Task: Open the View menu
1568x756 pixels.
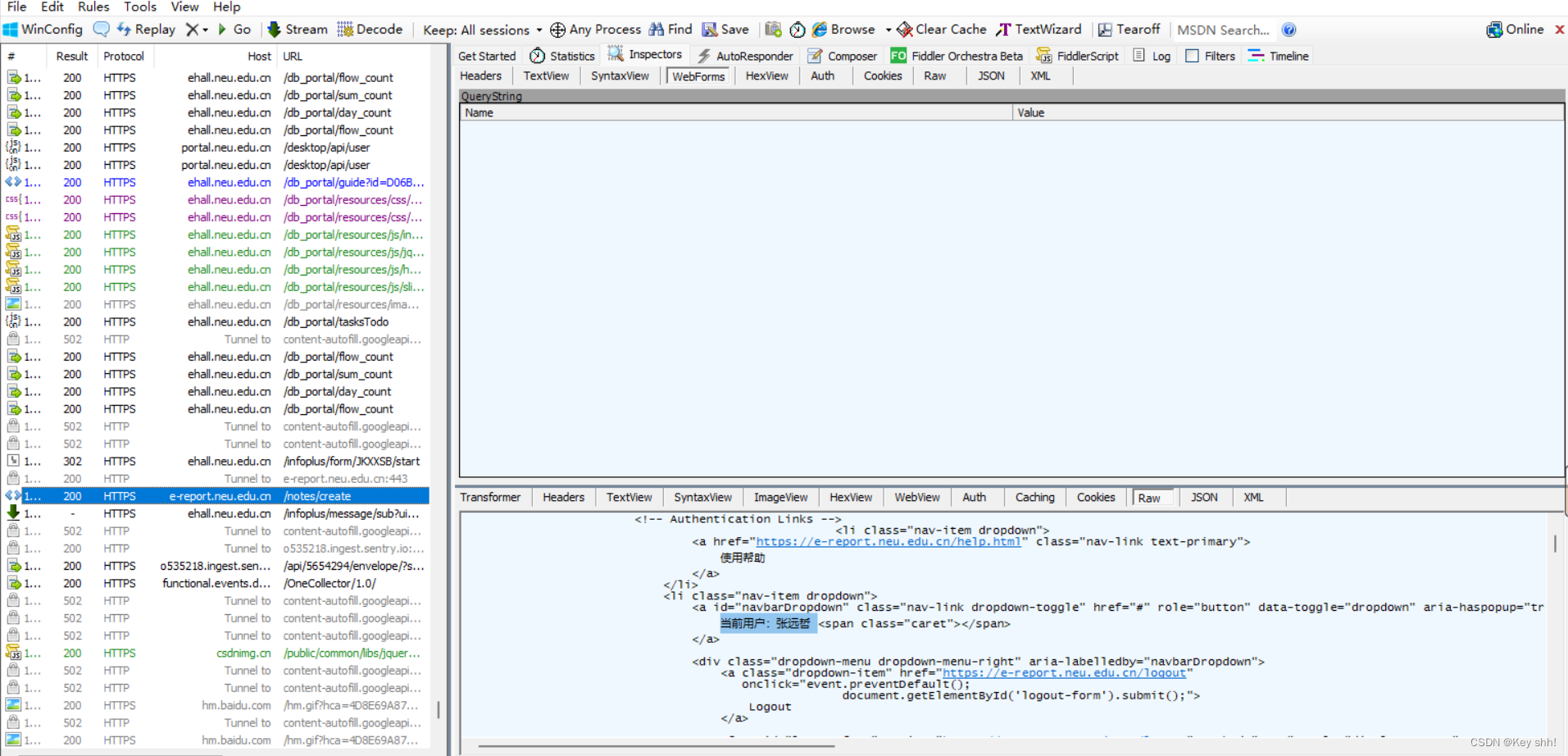Action: [x=184, y=7]
